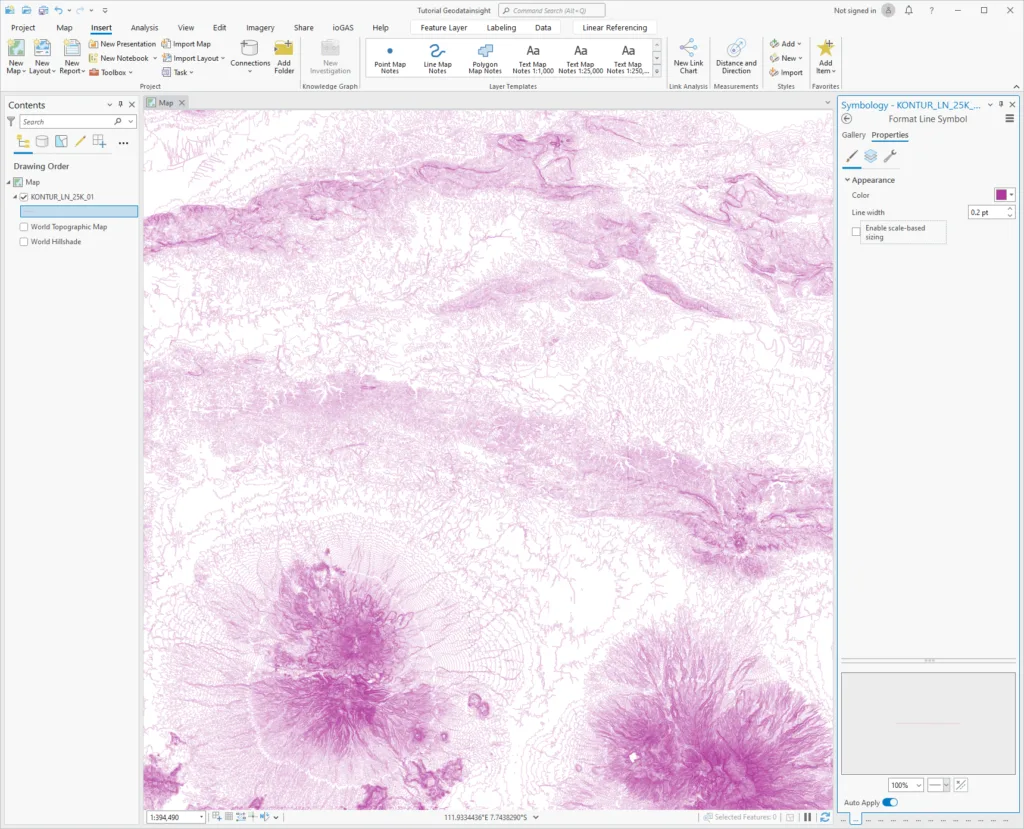Select Polygon Map Notes template
The height and width of the screenshot is (829, 1024).
[x=485, y=58]
